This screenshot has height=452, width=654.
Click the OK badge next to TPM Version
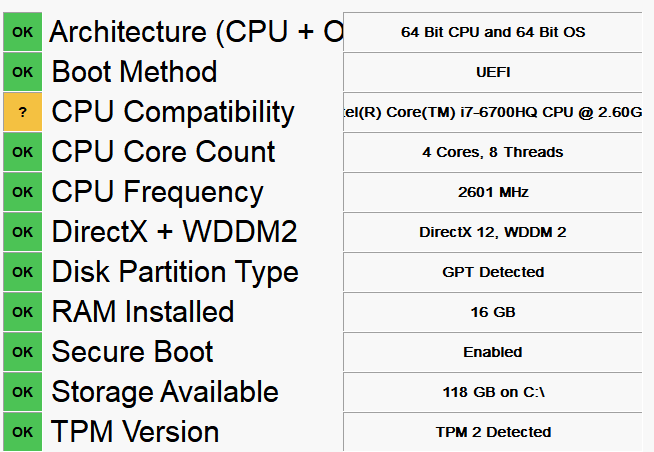pos(23,432)
